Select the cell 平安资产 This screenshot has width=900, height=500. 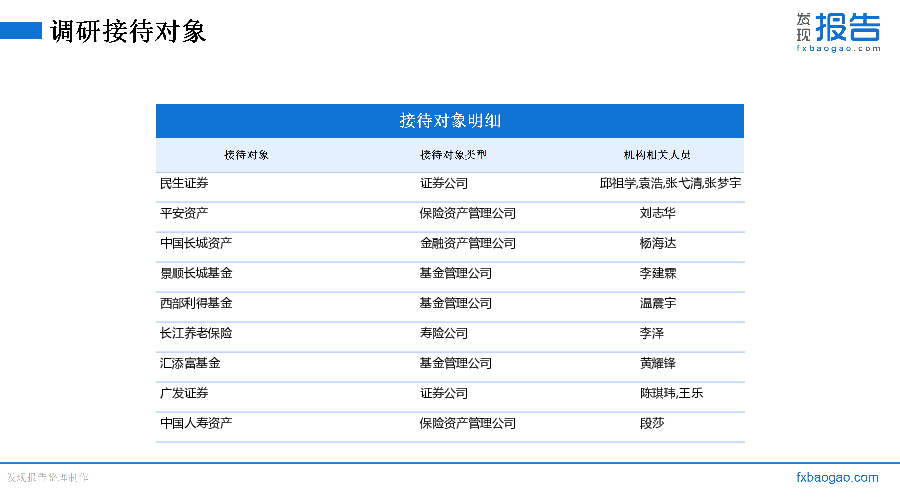(184, 213)
